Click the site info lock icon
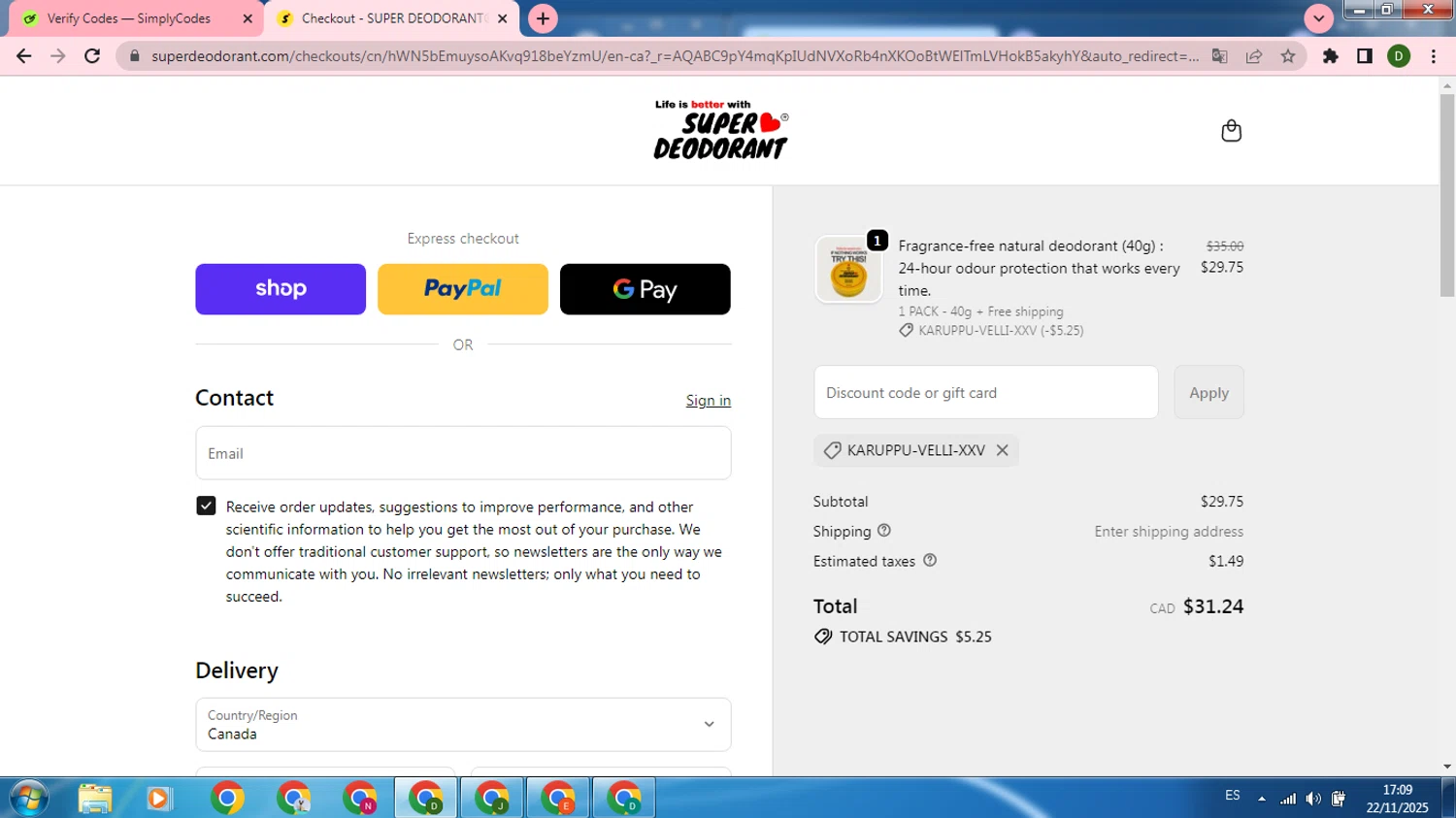The image size is (1456, 818). coord(135,56)
